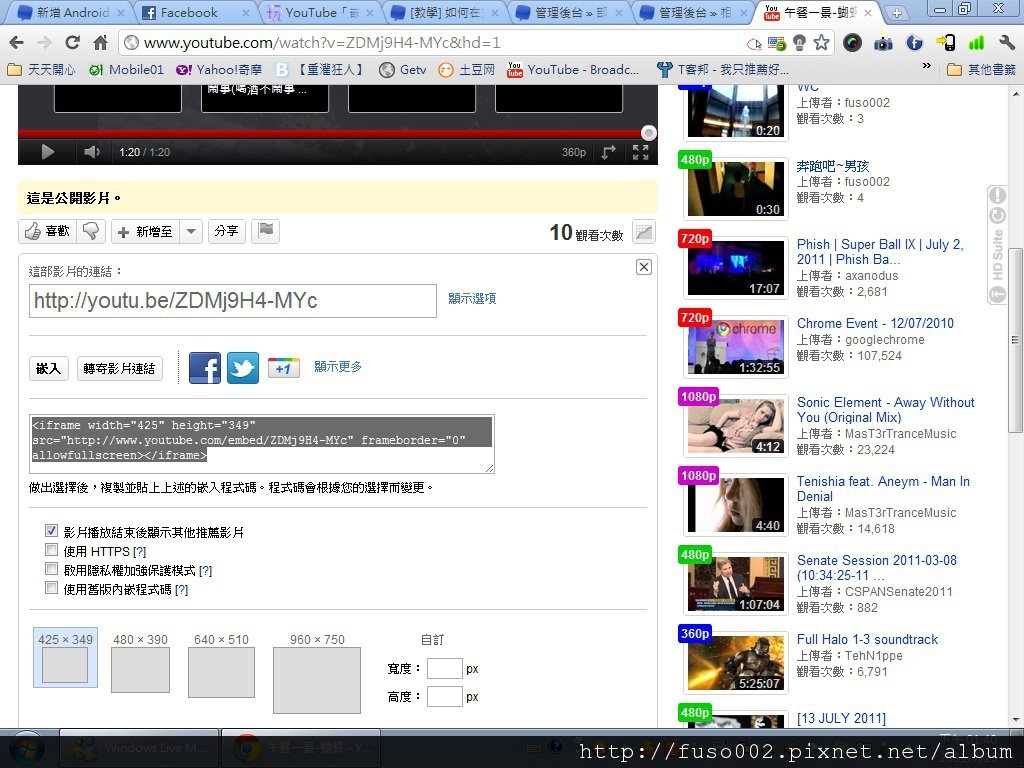
Task: Enter fullscreen video mode
Action: click(x=641, y=152)
